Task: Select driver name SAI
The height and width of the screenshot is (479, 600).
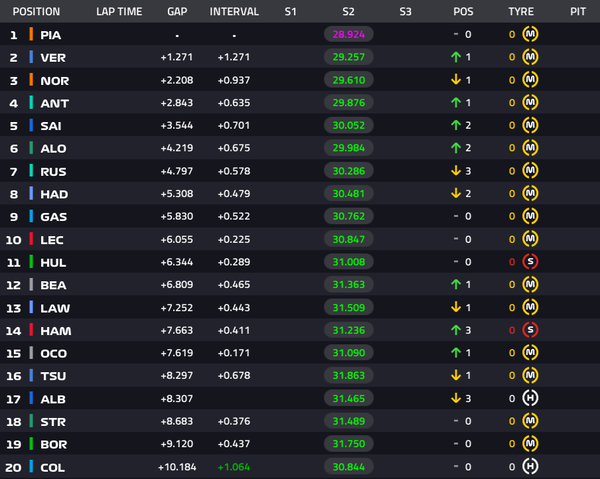Action: tap(51, 126)
